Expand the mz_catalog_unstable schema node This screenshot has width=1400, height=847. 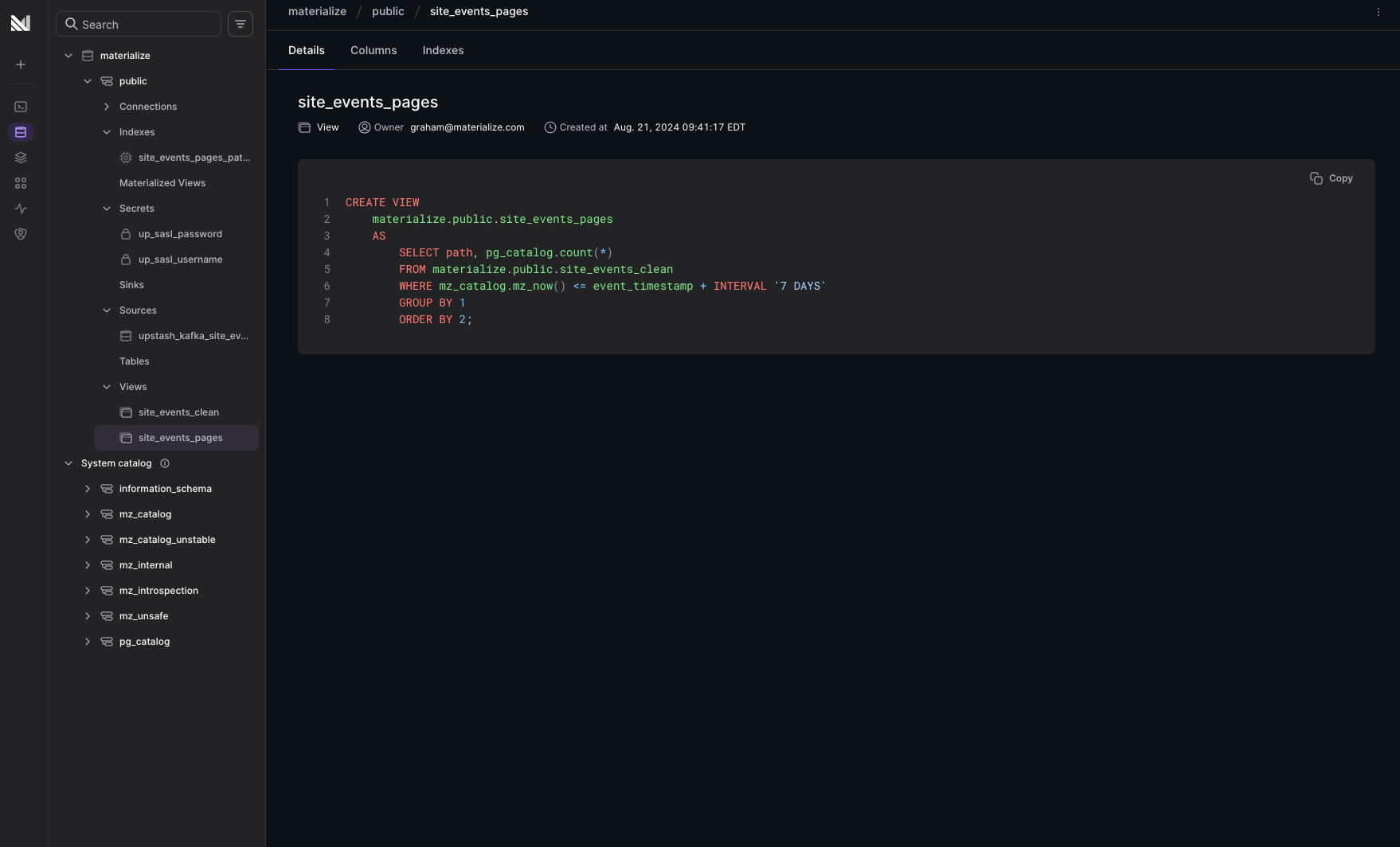[88, 540]
